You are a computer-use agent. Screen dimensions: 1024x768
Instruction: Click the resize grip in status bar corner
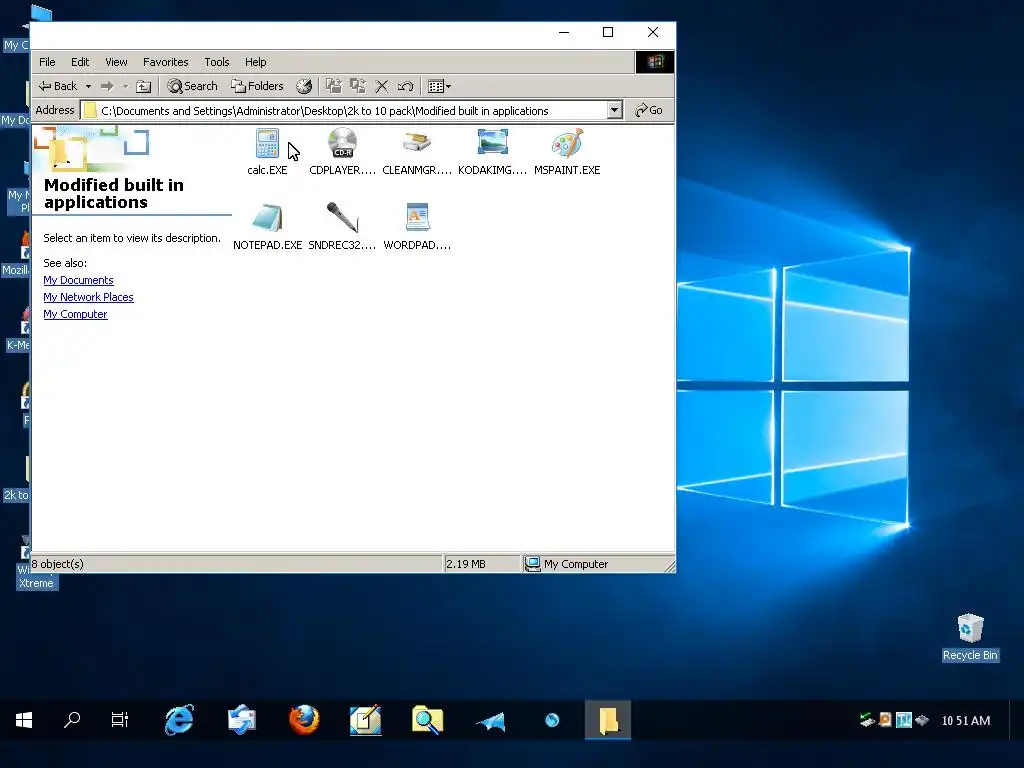pos(669,567)
